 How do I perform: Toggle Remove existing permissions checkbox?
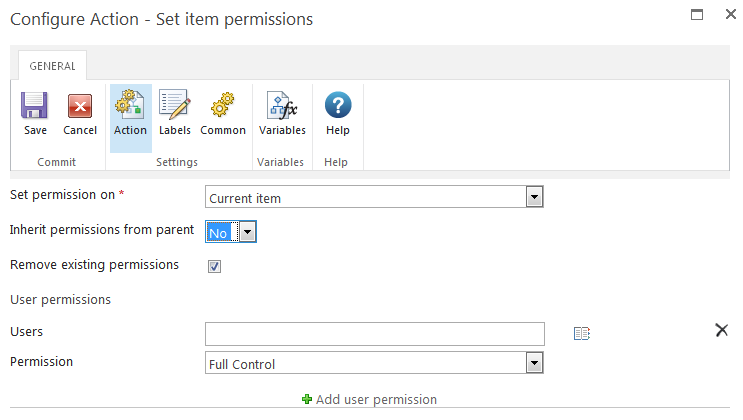(215, 266)
